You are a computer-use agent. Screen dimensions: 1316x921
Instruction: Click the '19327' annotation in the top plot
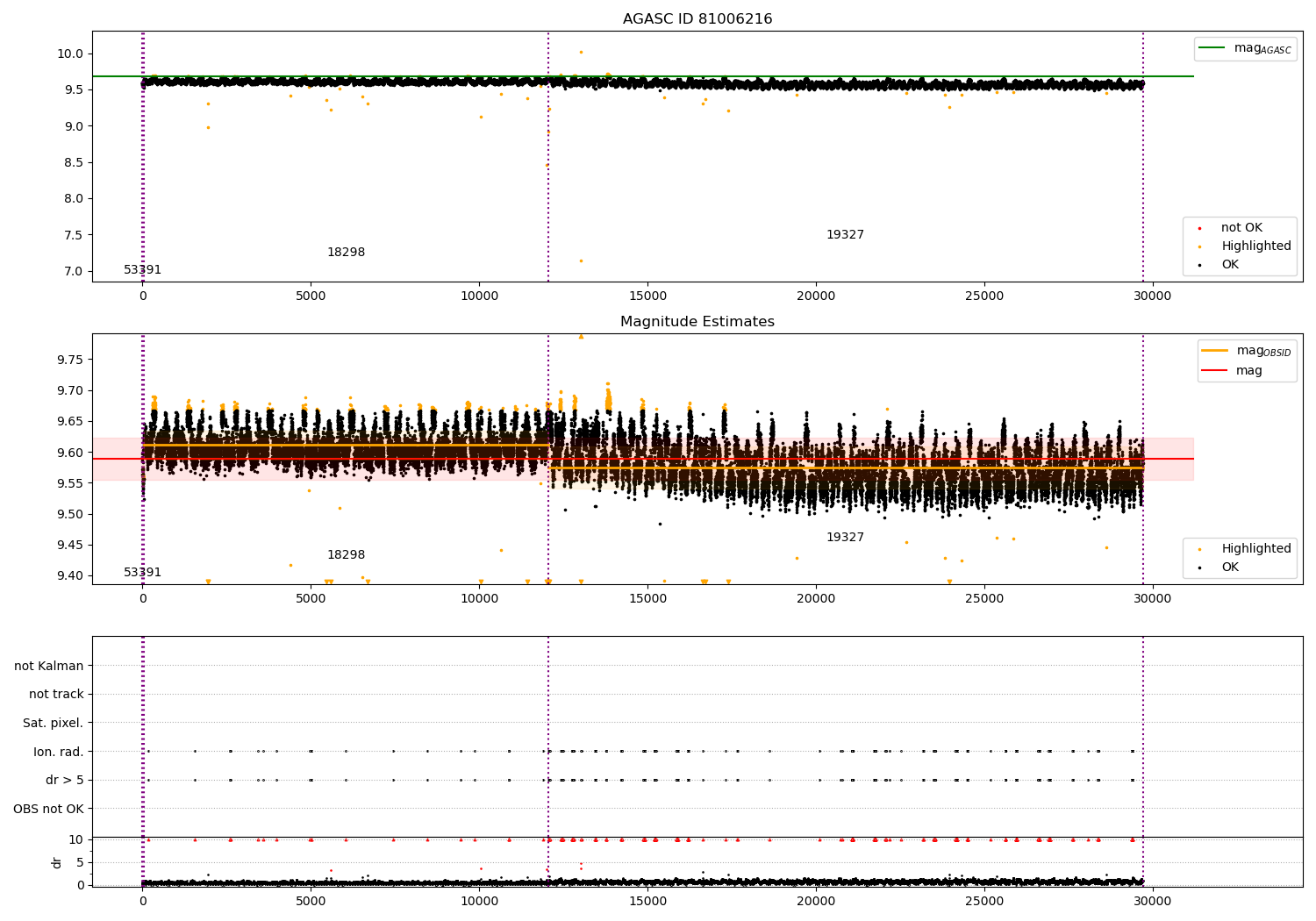click(845, 235)
